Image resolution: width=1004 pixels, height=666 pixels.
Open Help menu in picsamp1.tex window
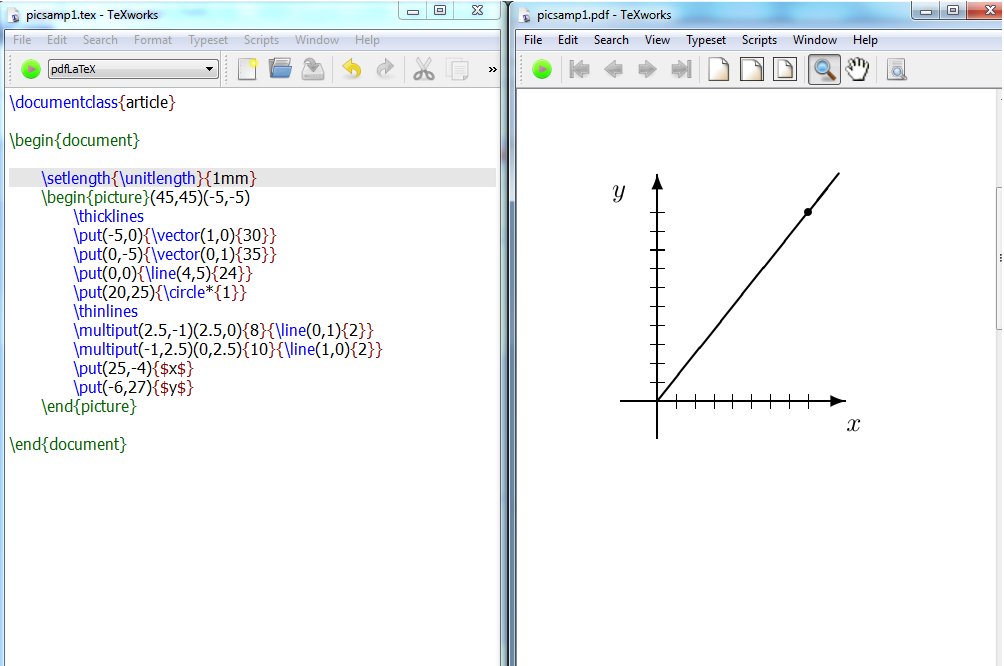point(367,40)
